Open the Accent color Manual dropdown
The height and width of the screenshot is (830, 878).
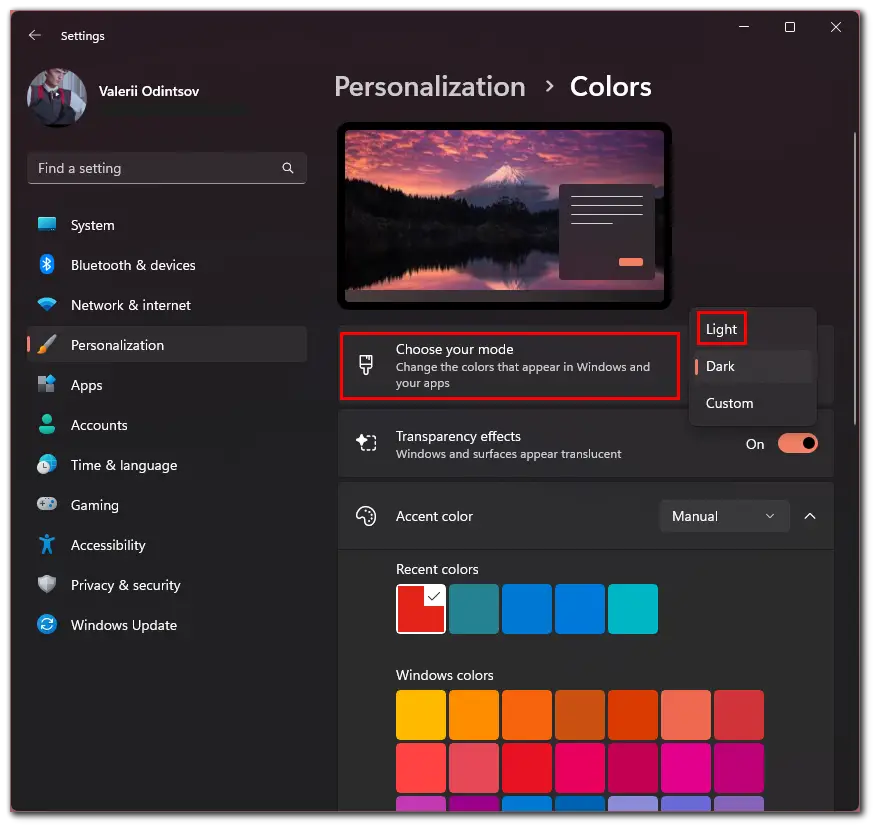724,516
